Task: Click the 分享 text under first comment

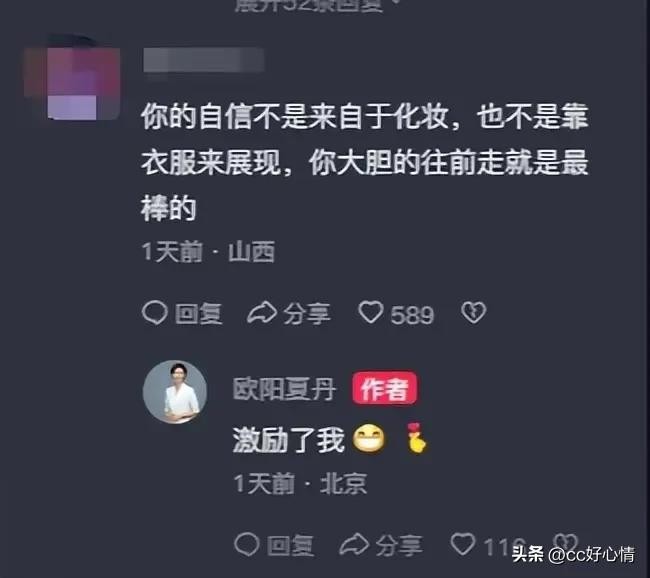Action: point(307,313)
